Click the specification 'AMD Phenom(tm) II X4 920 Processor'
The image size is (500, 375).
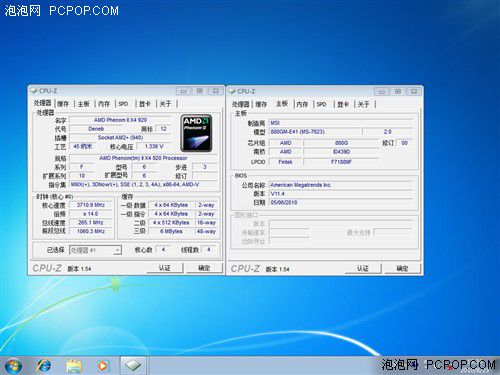pyautogui.click(x=143, y=158)
